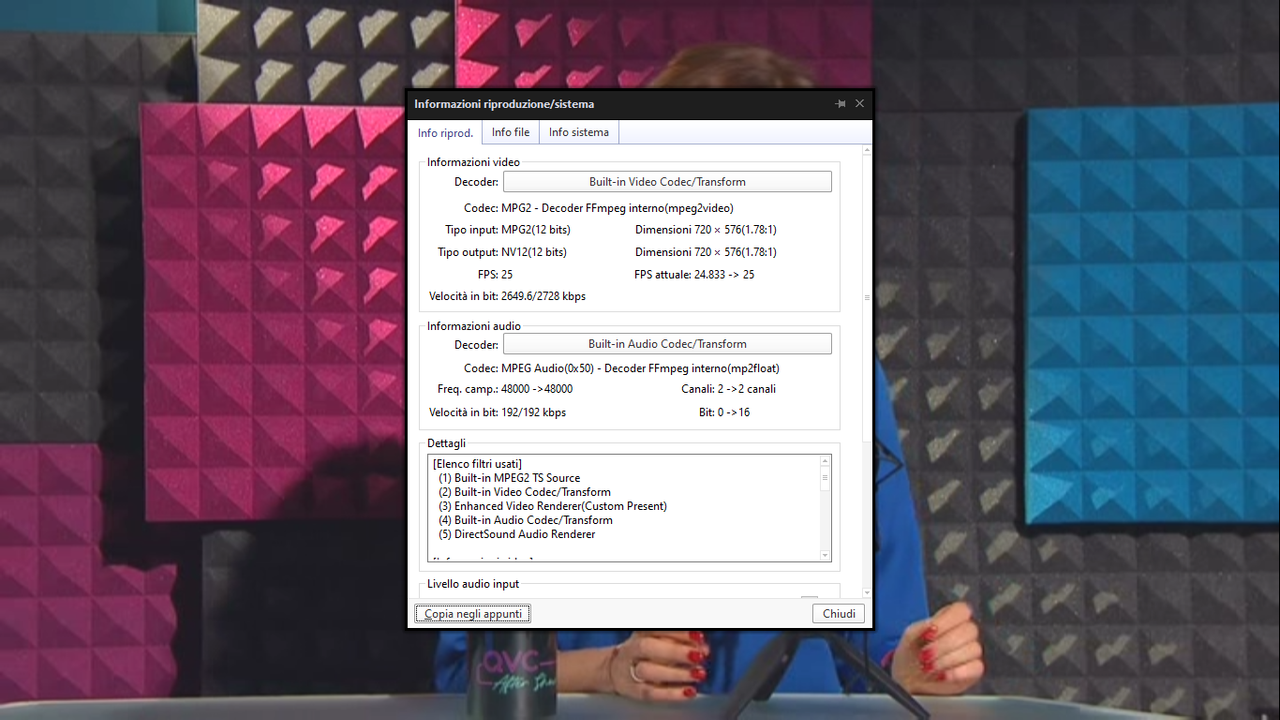This screenshot has height=720, width=1280.
Task: Close the playback information dialog
Action: (838, 613)
